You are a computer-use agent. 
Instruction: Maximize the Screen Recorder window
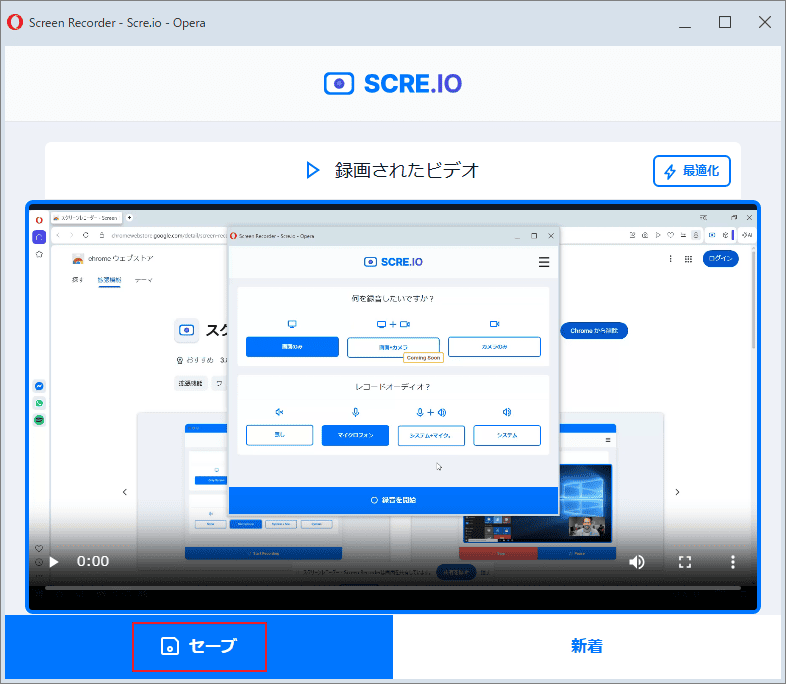(725, 23)
